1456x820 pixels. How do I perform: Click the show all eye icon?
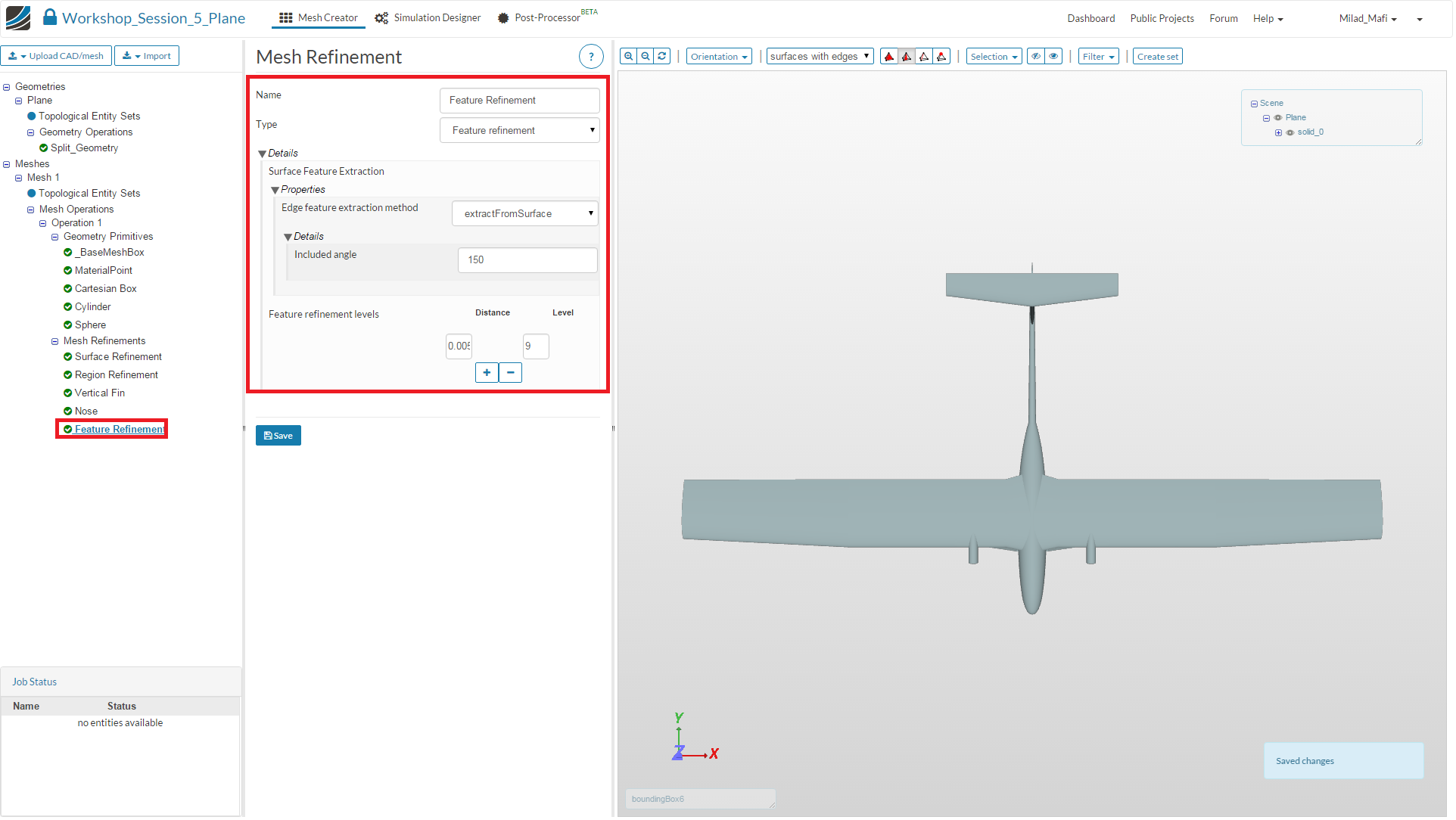tap(1054, 57)
